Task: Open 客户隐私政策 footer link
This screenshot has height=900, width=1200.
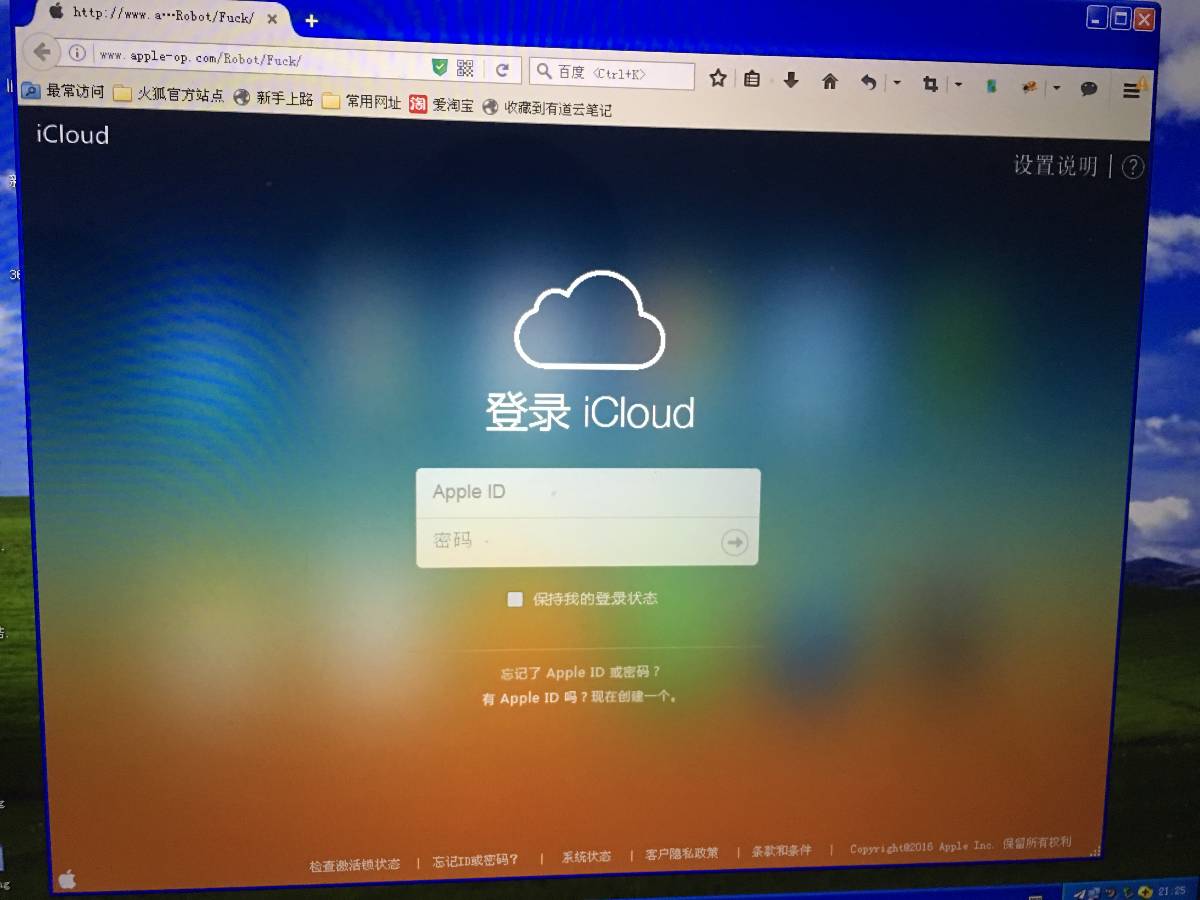Action: pos(682,854)
